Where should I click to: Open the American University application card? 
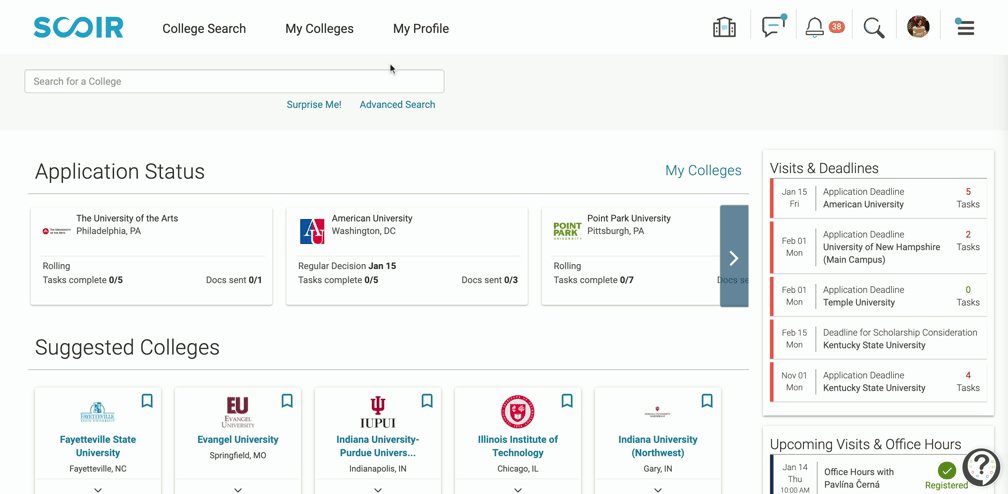tap(407, 256)
